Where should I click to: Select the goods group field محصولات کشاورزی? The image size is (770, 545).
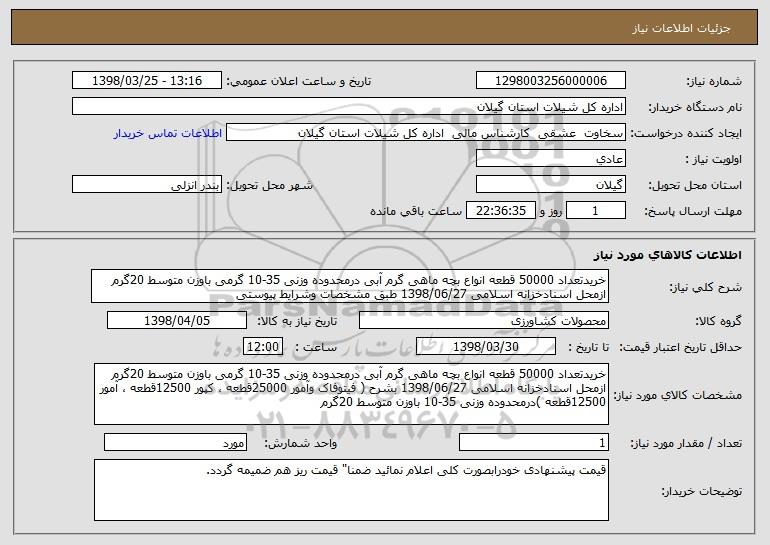coord(484,321)
